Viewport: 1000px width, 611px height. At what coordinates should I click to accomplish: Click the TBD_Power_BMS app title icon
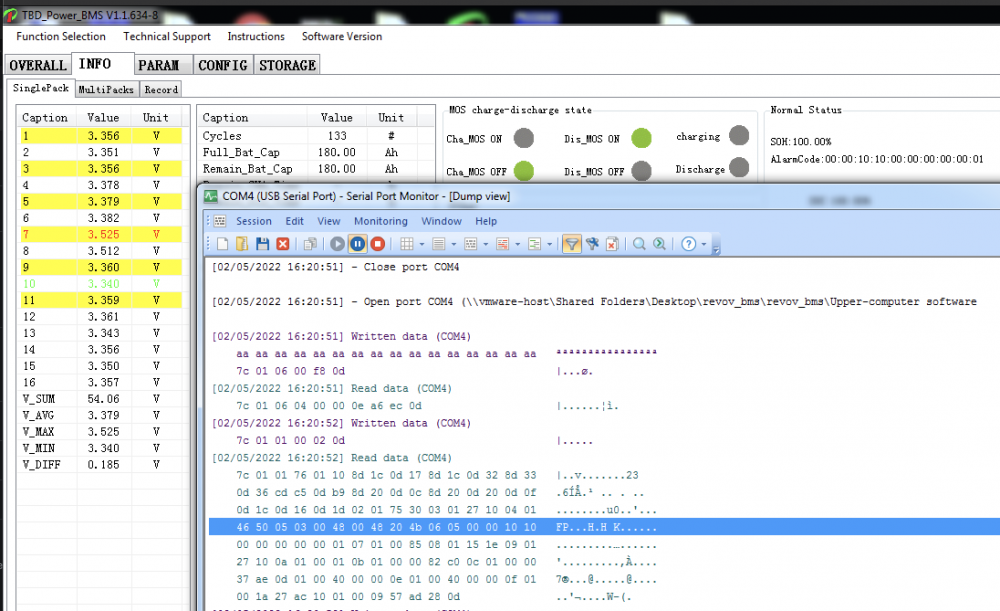point(10,15)
